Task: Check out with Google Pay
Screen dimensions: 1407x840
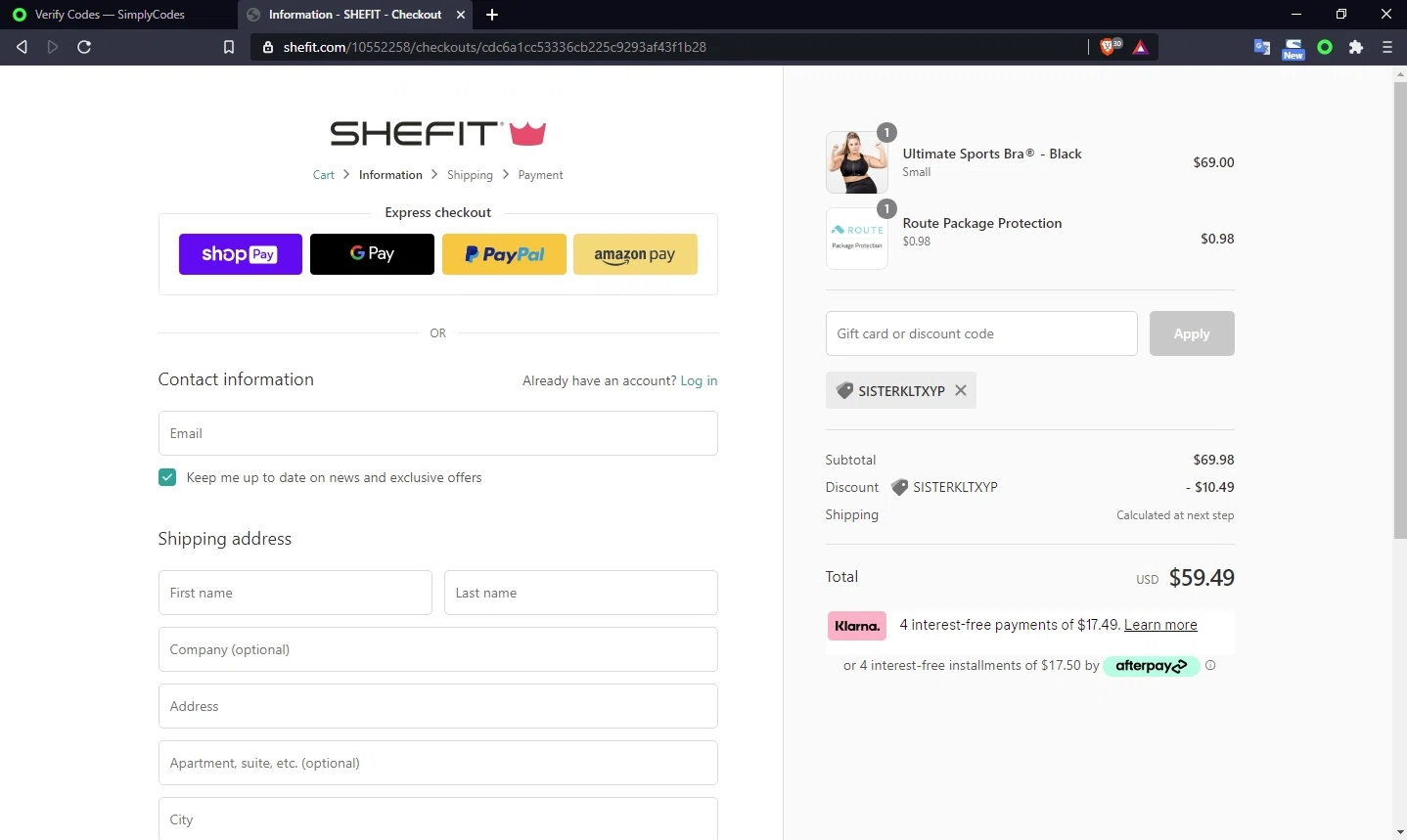Action: tap(372, 254)
